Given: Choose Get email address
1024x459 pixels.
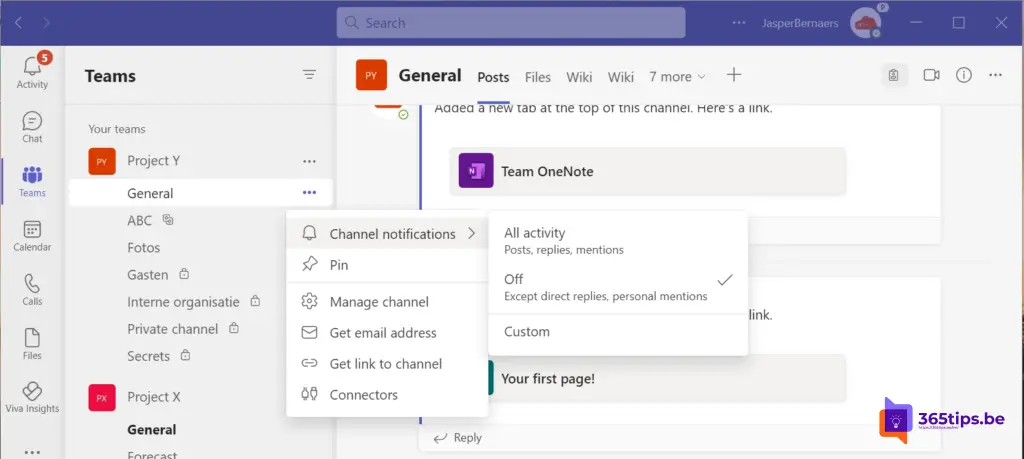Looking at the screenshot, I should [x=387, y=333].
